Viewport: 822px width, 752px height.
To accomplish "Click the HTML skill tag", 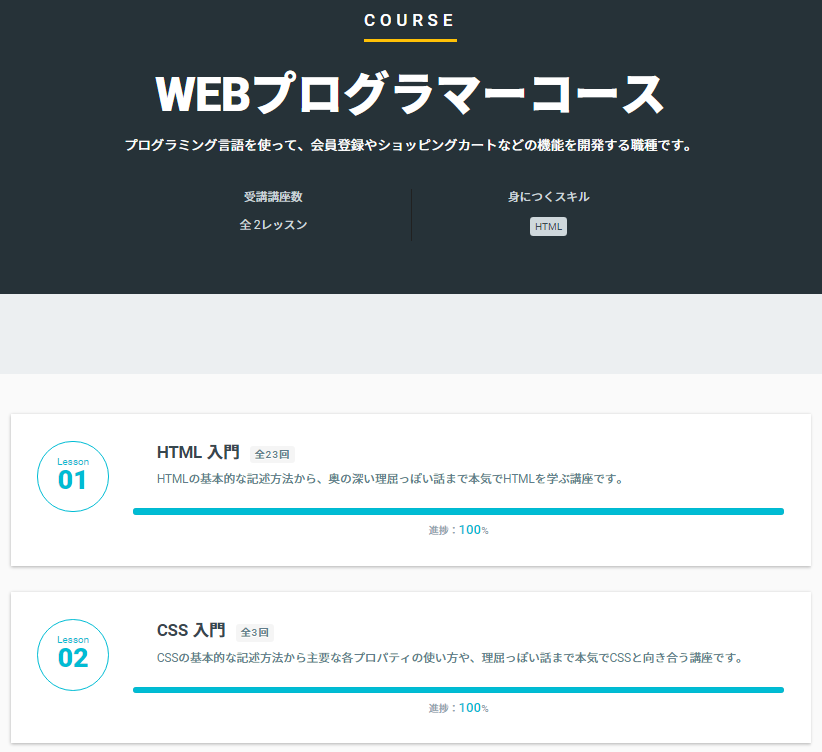I will (x=548, y=227).
